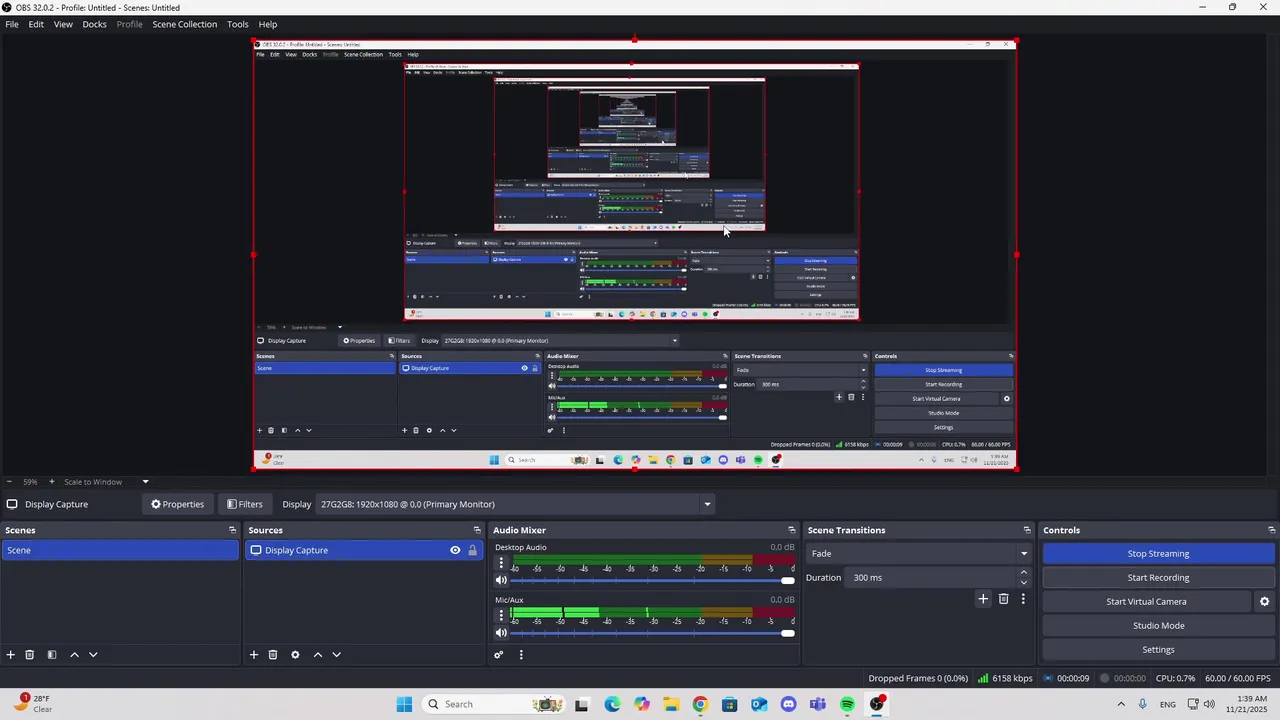Open the File menu

(x=12, y=24)
